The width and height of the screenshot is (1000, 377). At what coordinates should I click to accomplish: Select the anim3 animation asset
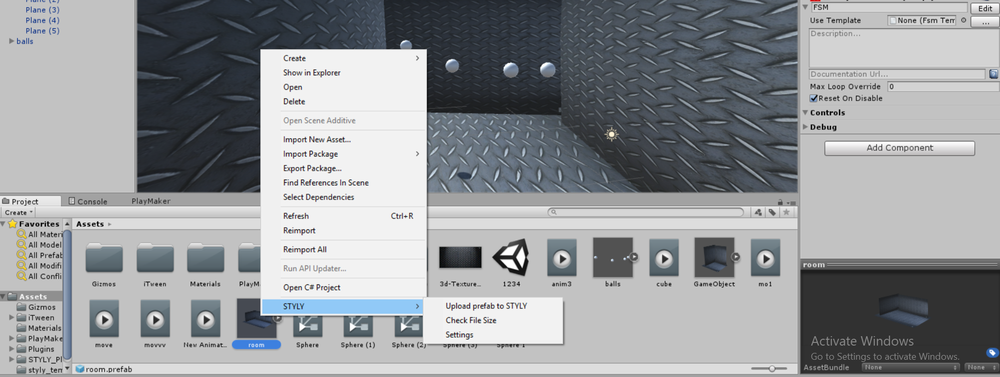561,263
